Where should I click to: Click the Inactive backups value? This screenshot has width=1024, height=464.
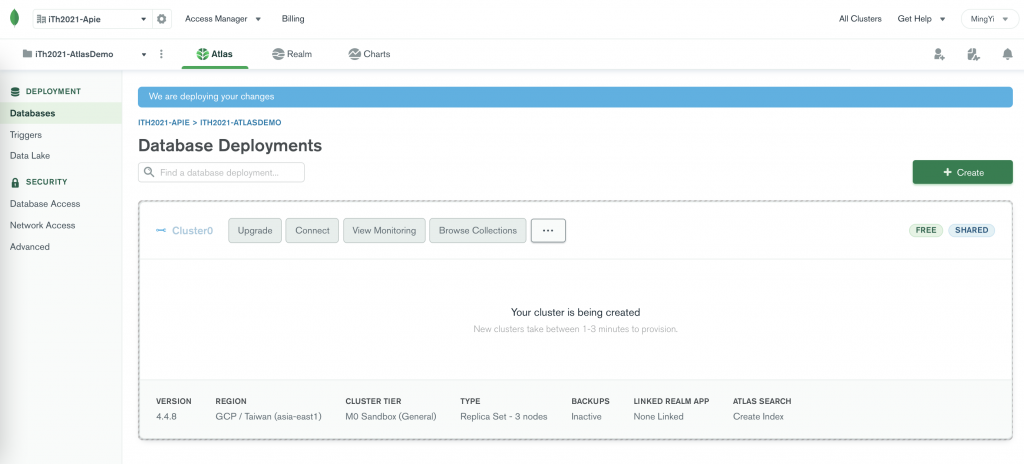(586, 416)
